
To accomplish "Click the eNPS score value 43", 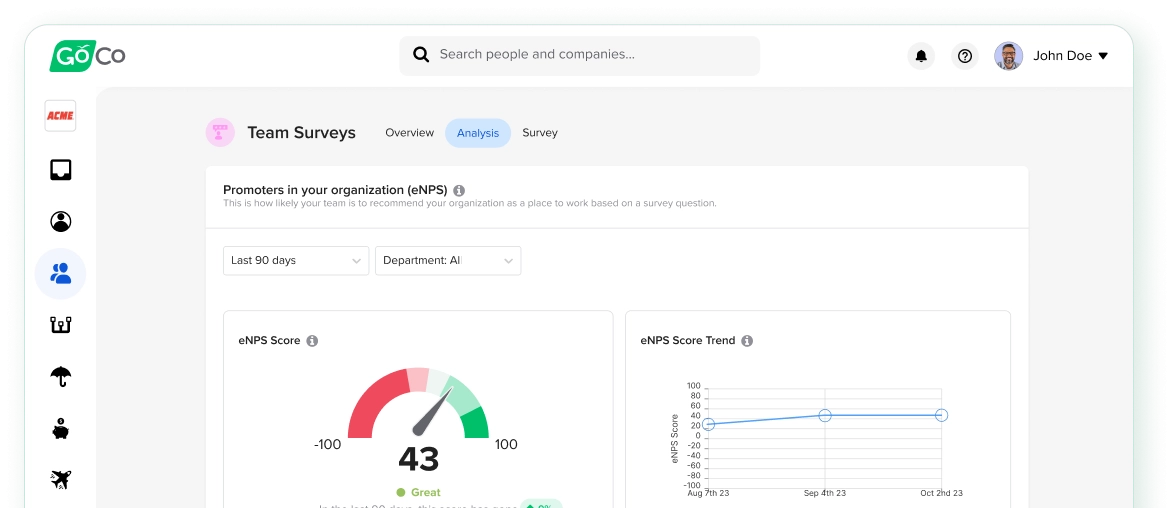I will [419, 459].
